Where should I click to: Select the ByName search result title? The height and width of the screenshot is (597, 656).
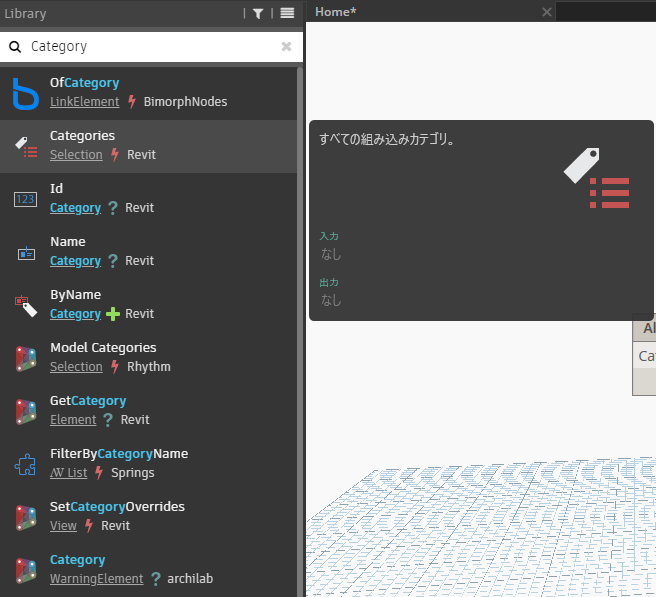click(75, 295)
